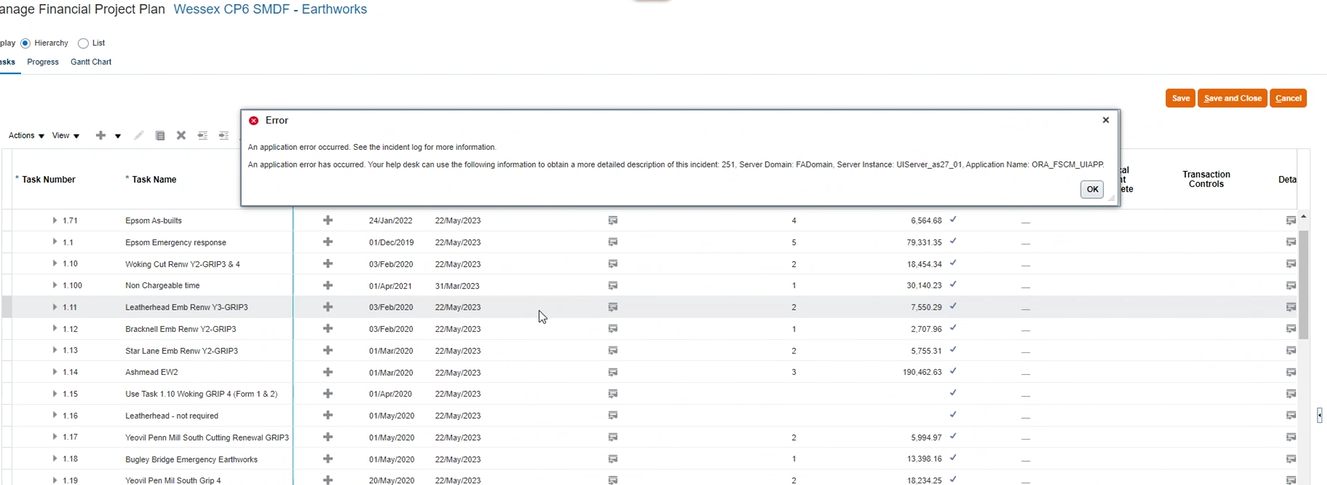This screenshot has height=485, width=1327.
Task: Click the disabled edit pencil icon in toolbar
Action: (x=139, y=136)
